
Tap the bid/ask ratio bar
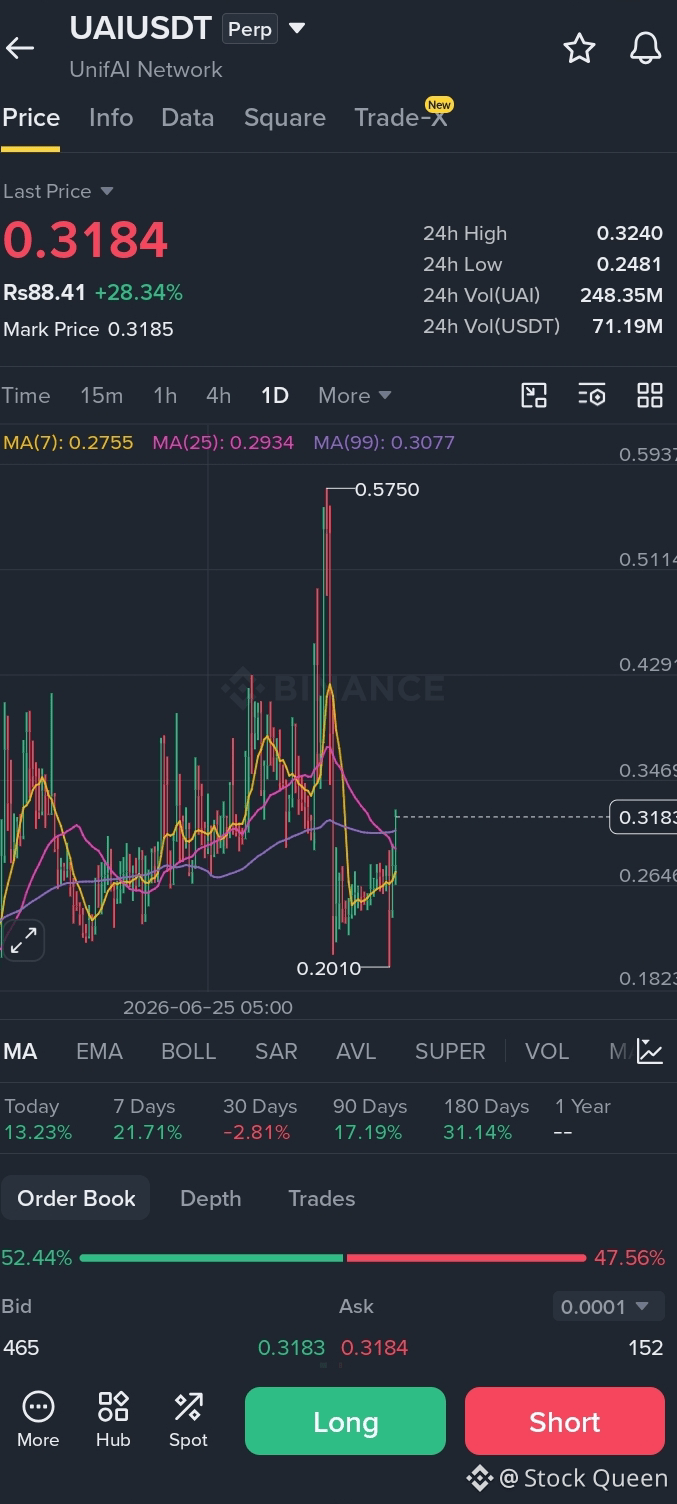(332, 1257)
